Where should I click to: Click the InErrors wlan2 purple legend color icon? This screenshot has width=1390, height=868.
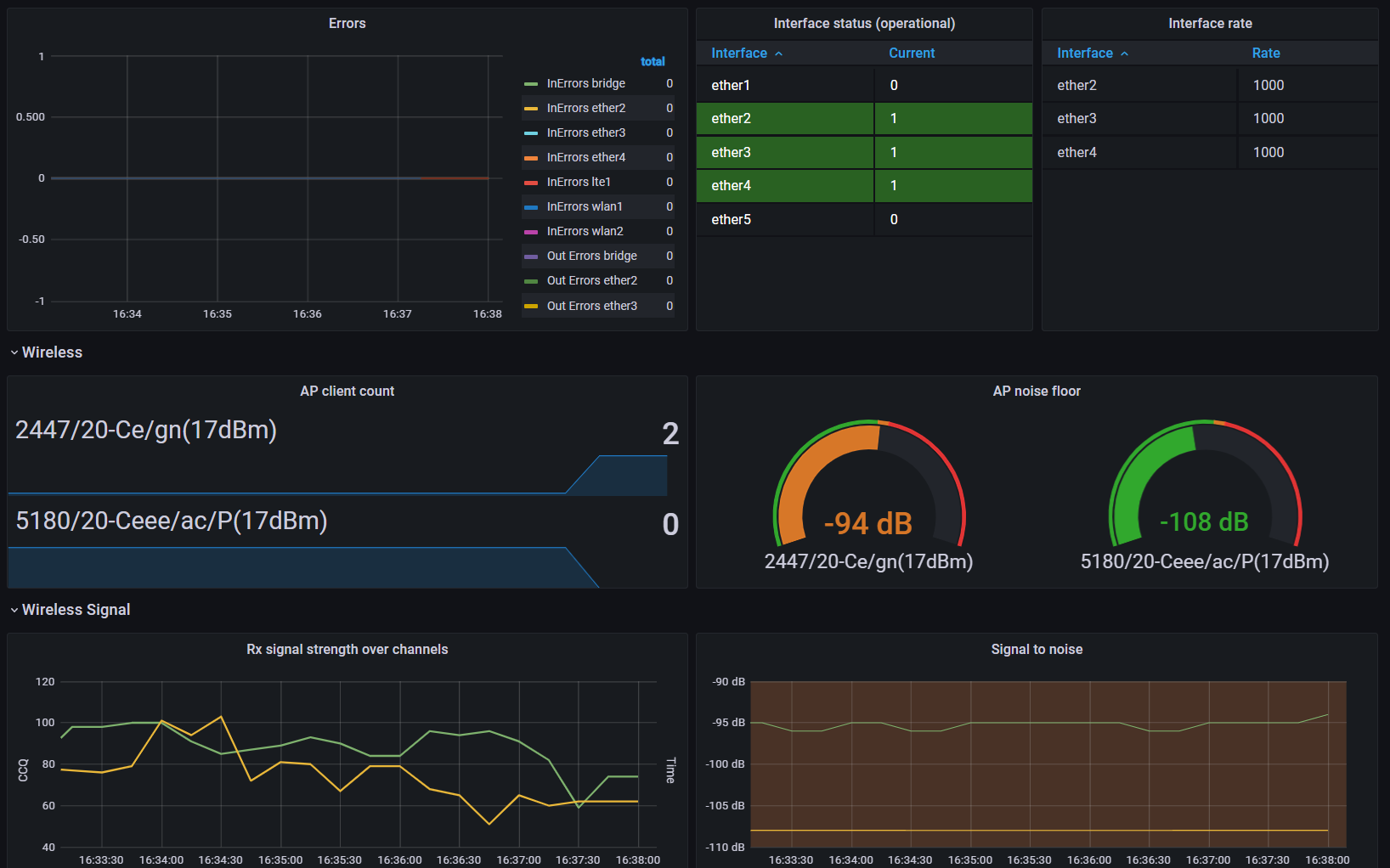pos(531,232)
